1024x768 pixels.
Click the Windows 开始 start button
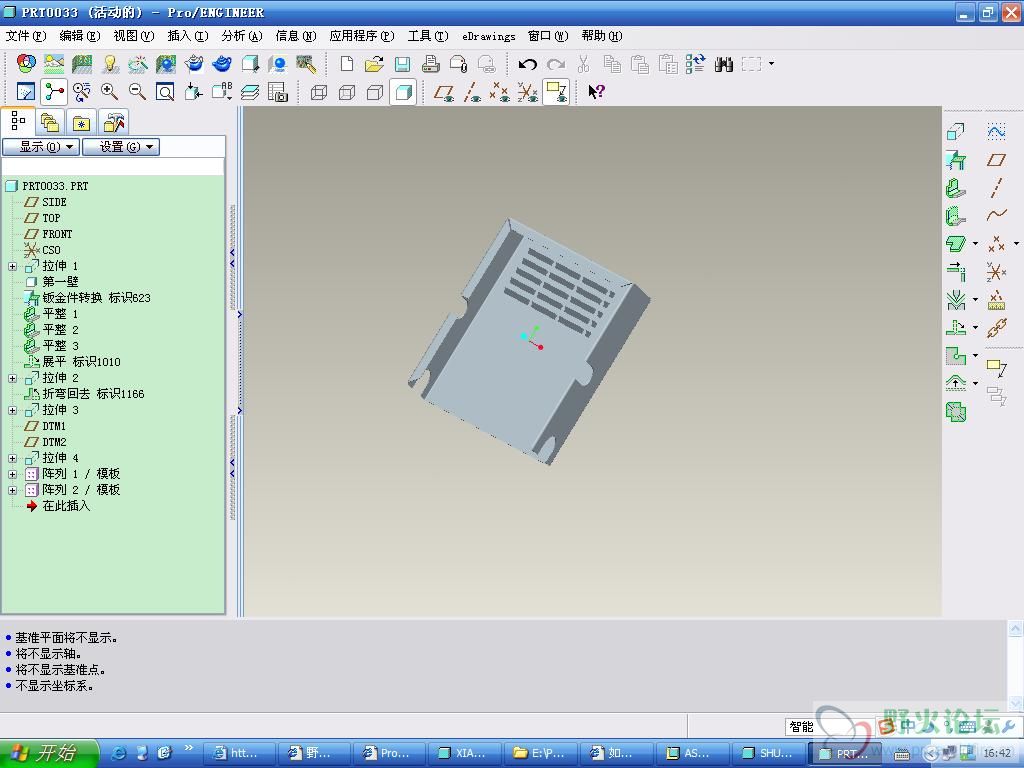[x=48, y=753]
